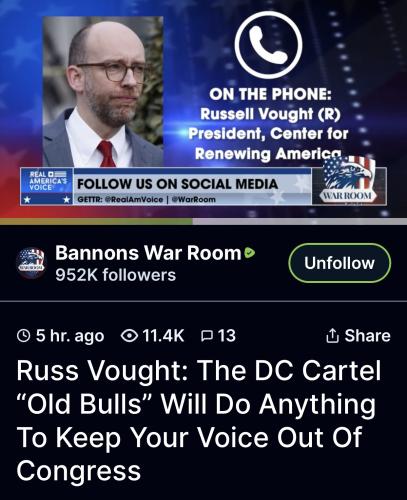Open the Share option
407x500 pixels.
(358, 336)
